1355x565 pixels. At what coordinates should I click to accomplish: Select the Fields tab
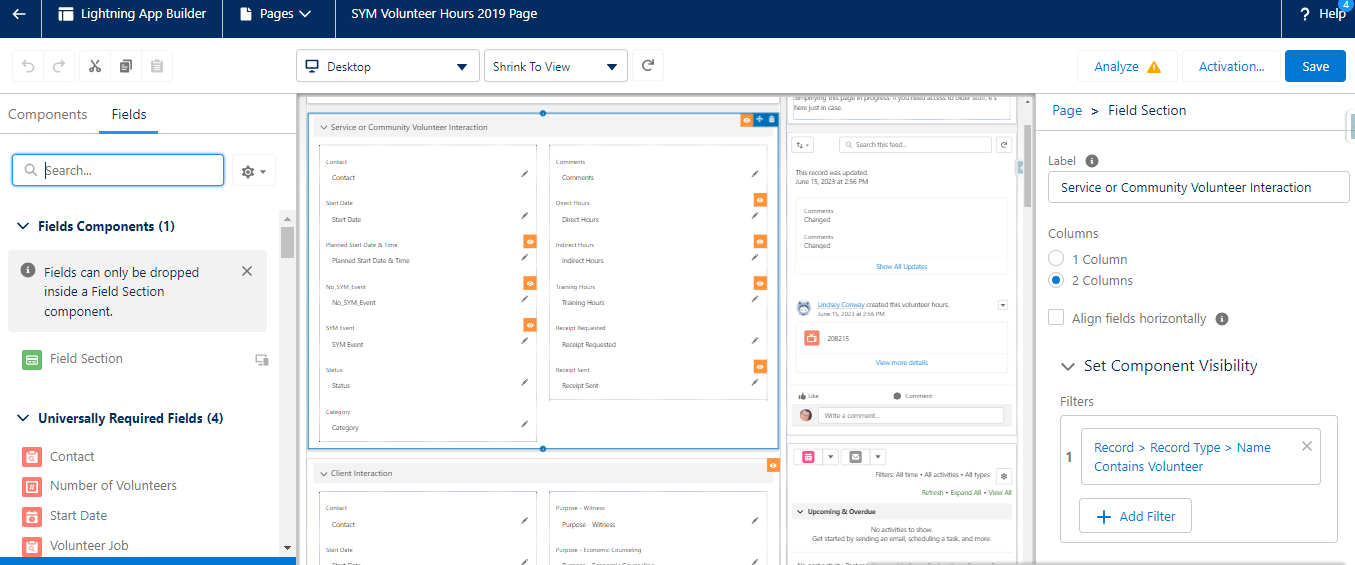(129, 114)
